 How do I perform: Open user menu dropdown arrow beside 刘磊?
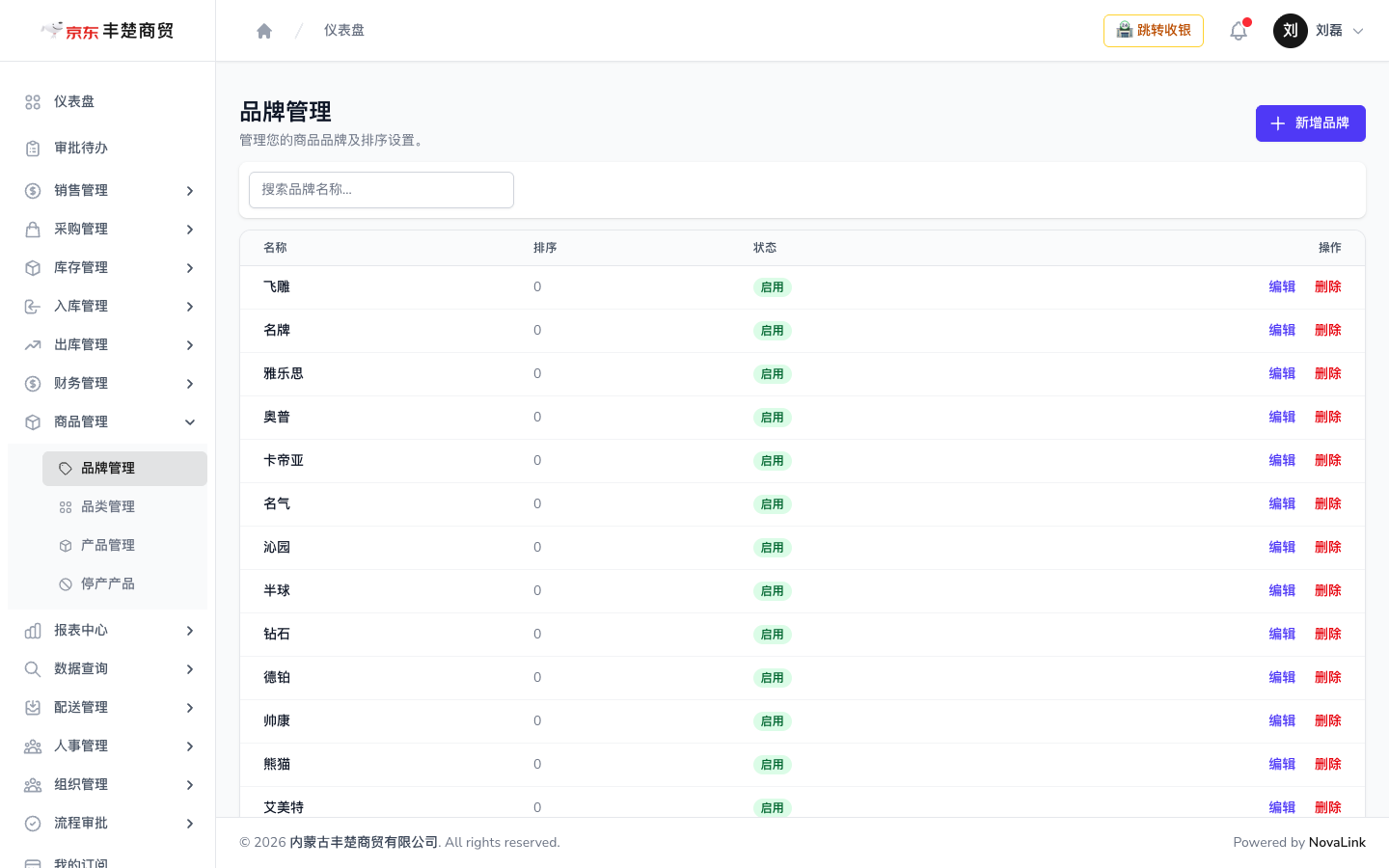(1358, 31)
